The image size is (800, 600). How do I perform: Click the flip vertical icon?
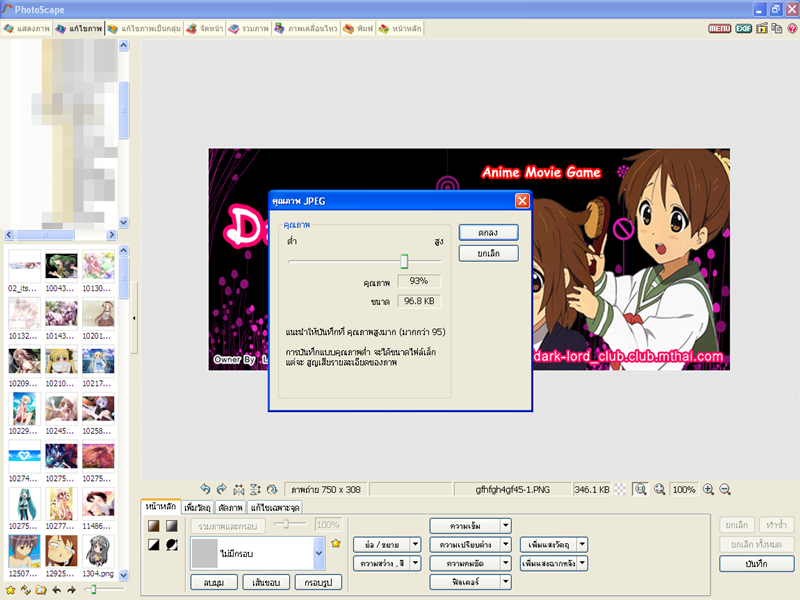255,490
